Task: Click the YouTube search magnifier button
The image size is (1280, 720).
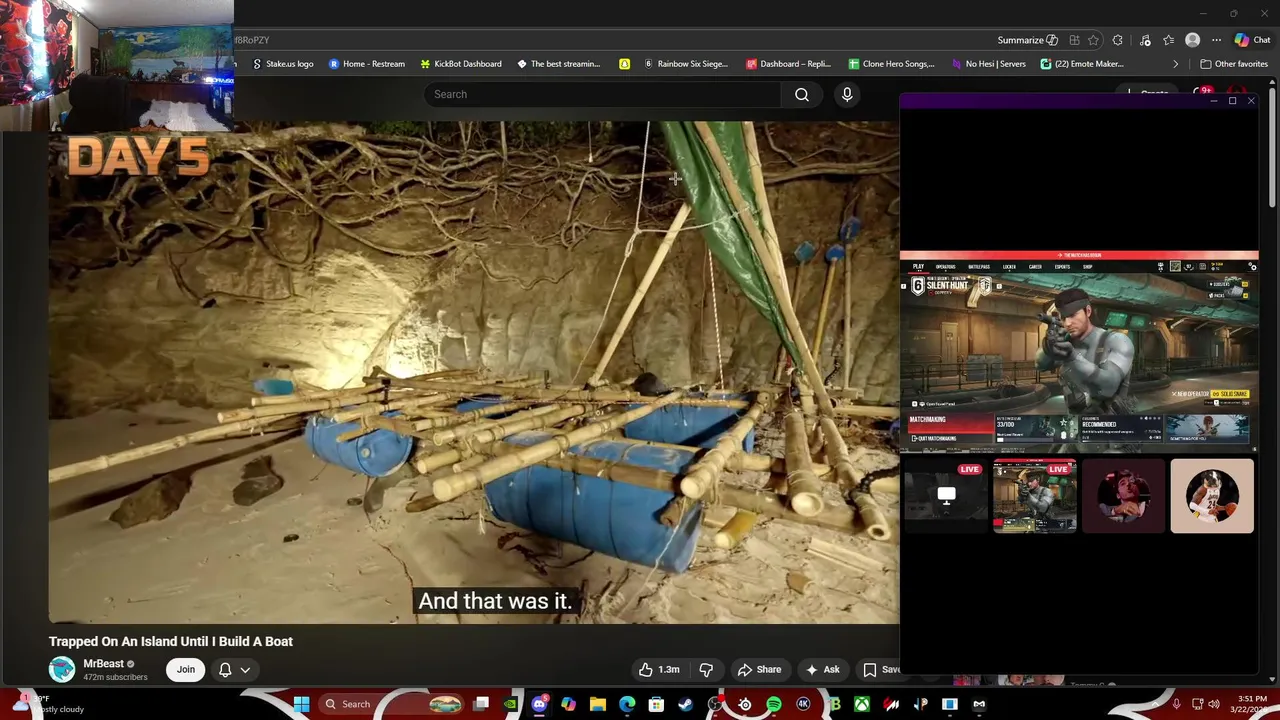Action: click(802, 94)
